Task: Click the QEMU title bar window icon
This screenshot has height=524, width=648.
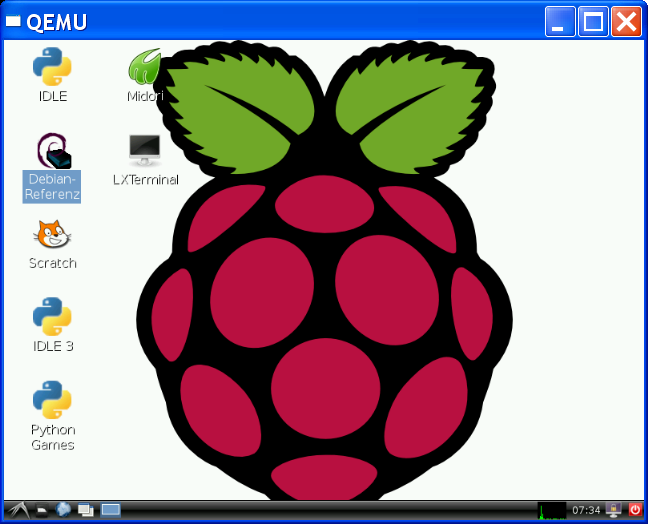Action: [x=13, y=21]
